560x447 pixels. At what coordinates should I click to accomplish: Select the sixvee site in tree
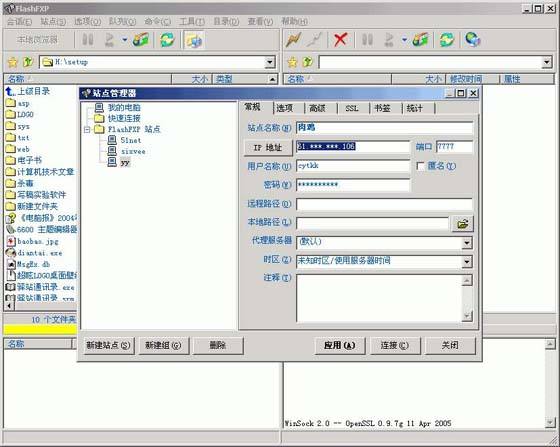click(x=133, y=151)
